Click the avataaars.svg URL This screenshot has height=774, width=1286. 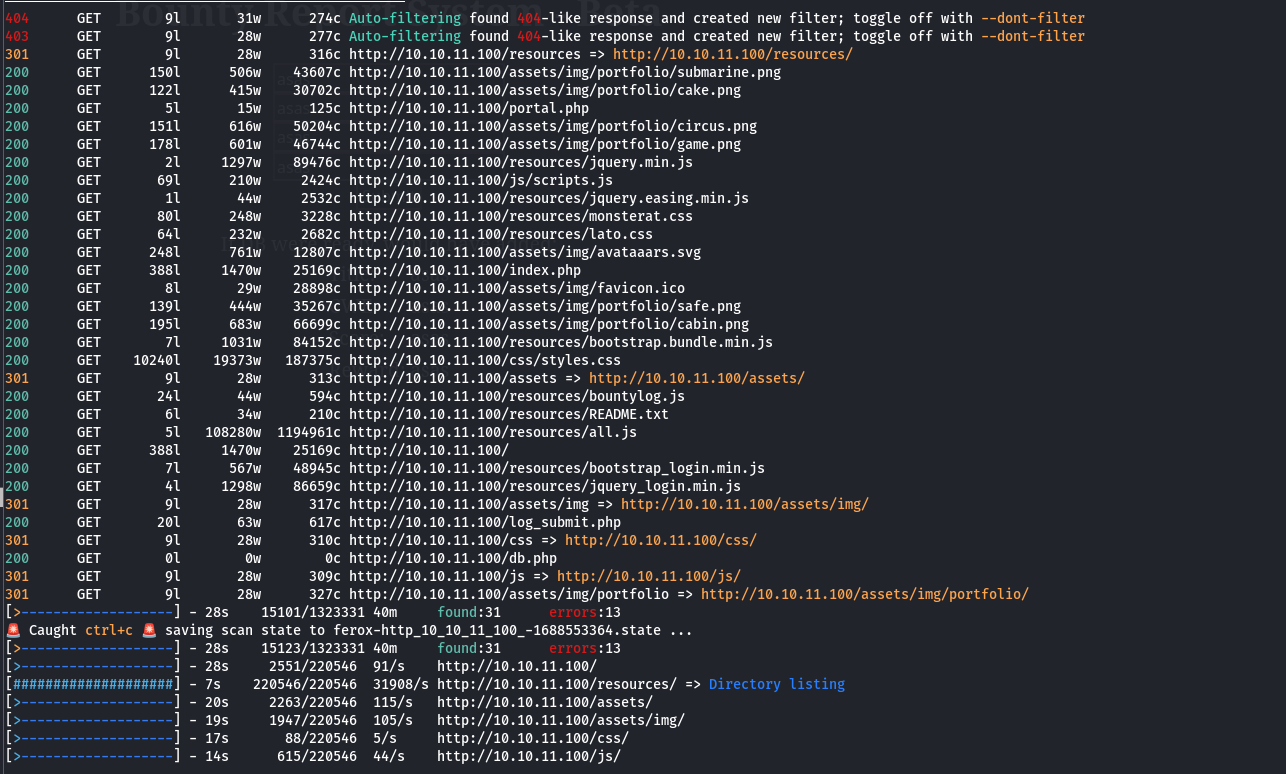coord(525,252)
